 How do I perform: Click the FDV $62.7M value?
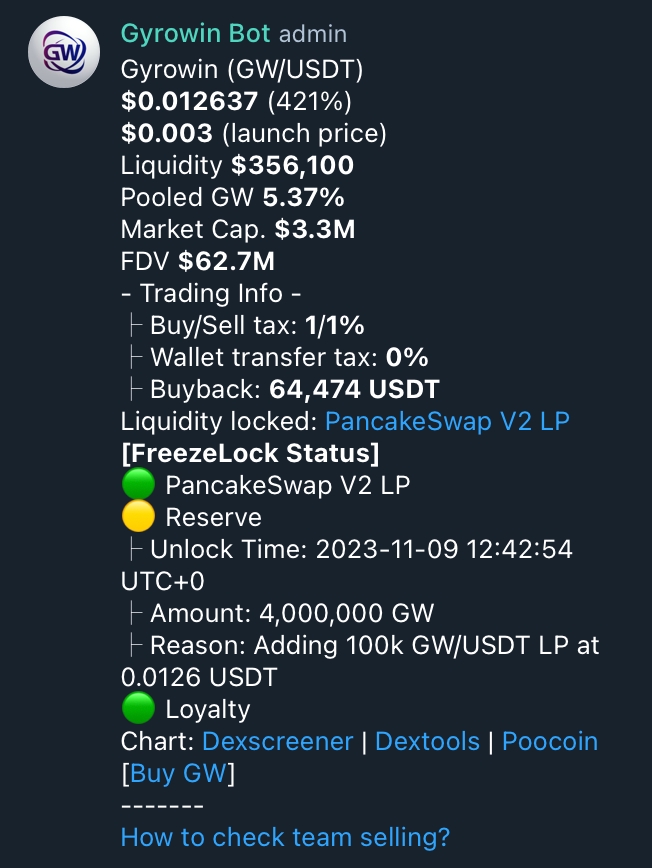tap(226, 261)
